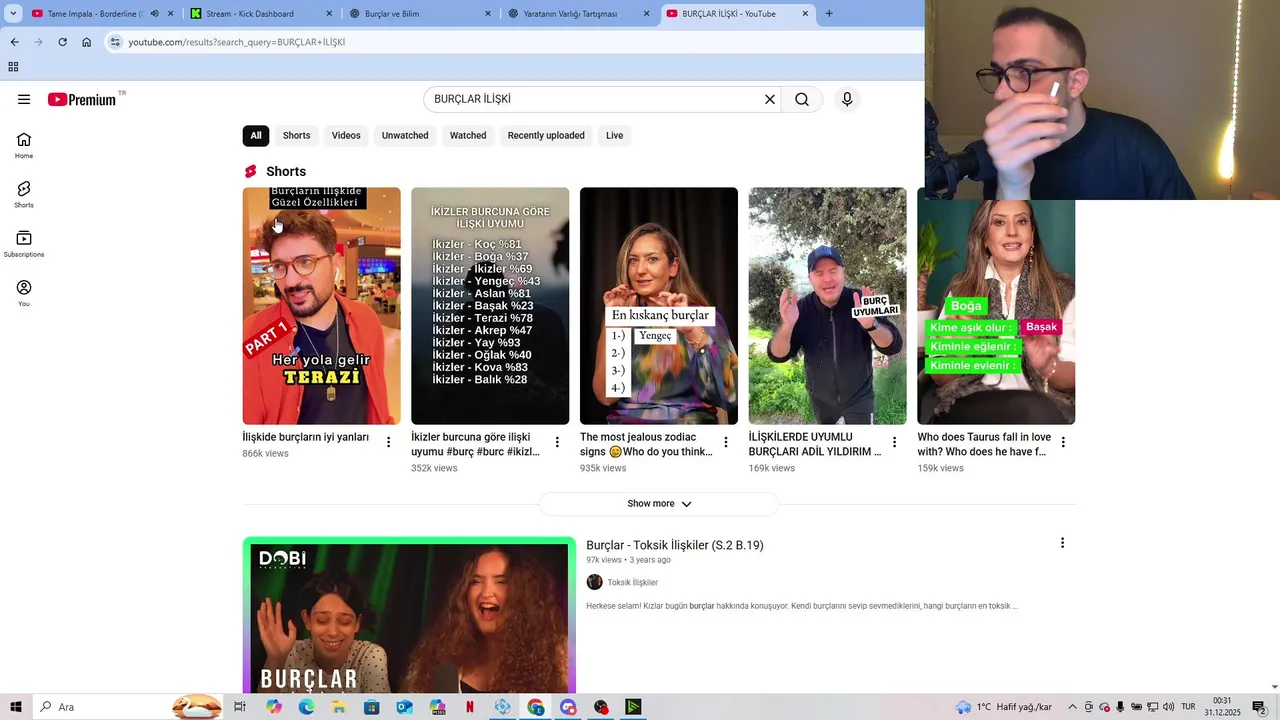The image size is (1280, 720).
Task: Go to the YouTube Premium logo home
Action: click(x=82, y=99)
